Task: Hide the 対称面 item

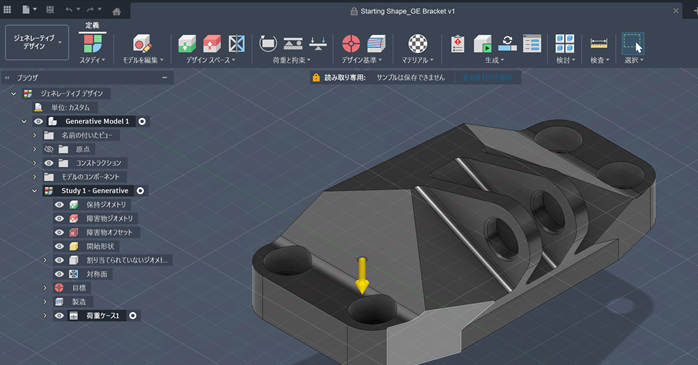Action: (59, 274)
